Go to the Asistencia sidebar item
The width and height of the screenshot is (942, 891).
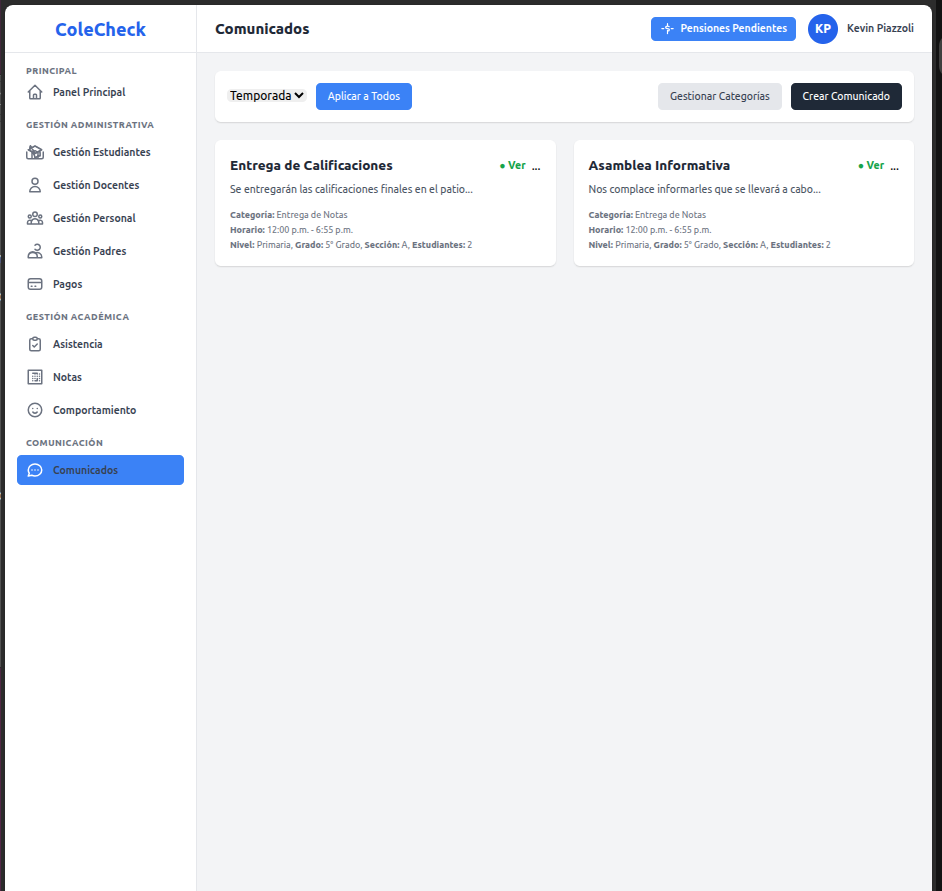(x=78, y=344)
